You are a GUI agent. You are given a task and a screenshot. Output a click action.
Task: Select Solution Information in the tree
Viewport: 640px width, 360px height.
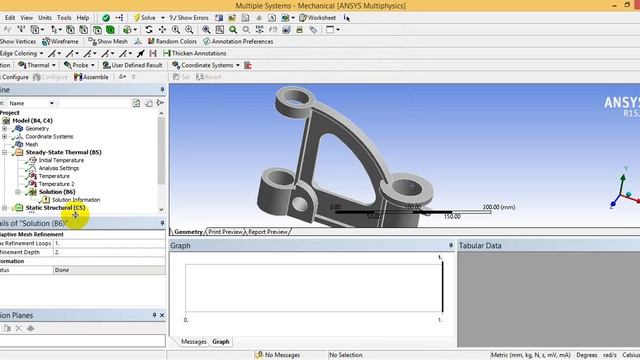point(76,200)
